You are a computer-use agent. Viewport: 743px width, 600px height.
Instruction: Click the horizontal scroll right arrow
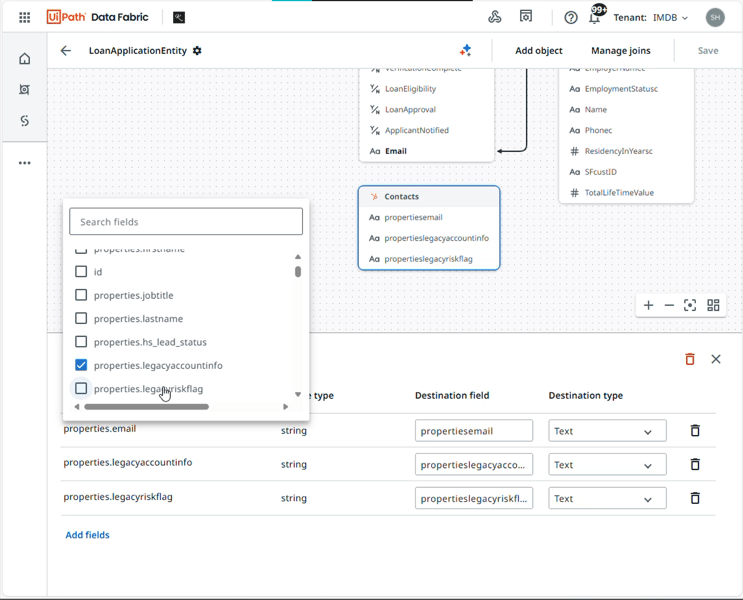[285, 407]
